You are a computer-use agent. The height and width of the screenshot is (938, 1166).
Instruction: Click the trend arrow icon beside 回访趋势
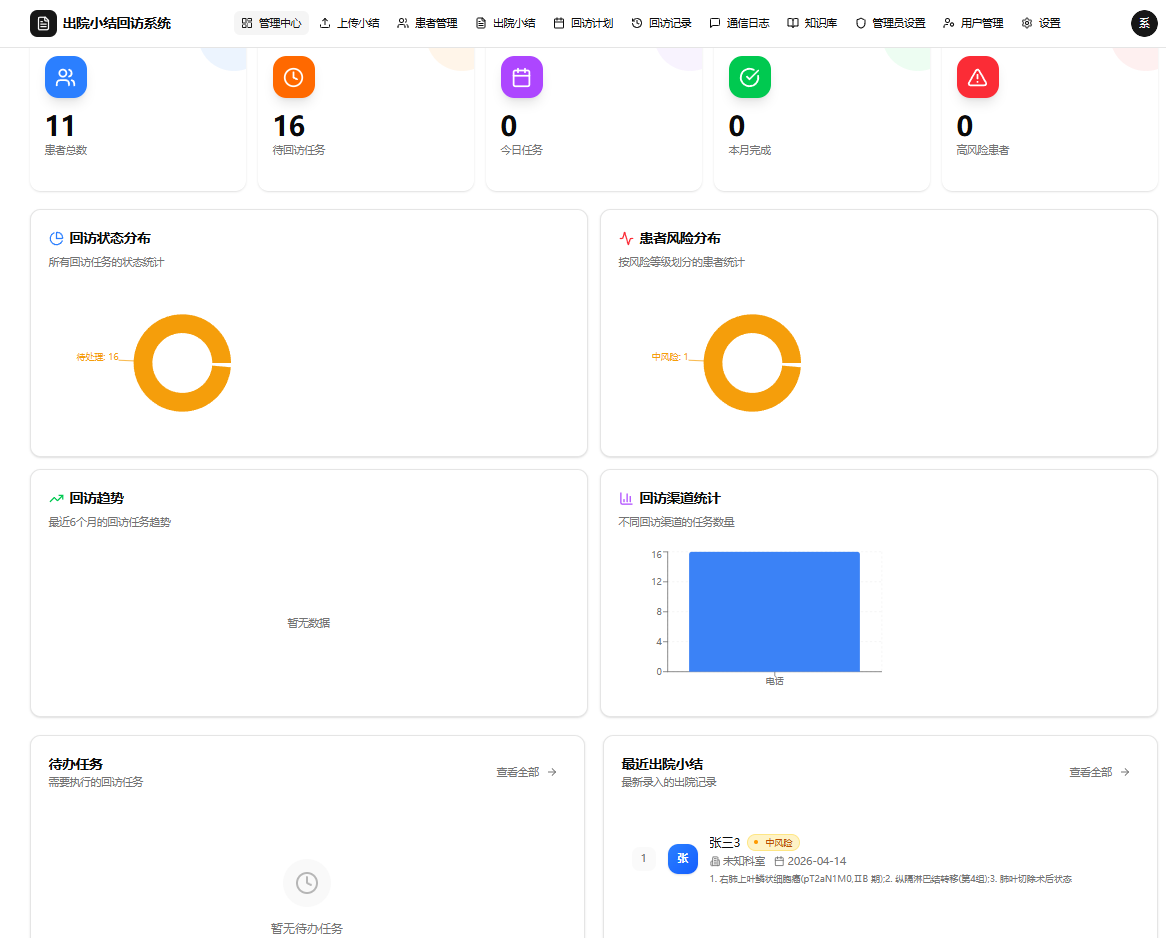[56, 498]
